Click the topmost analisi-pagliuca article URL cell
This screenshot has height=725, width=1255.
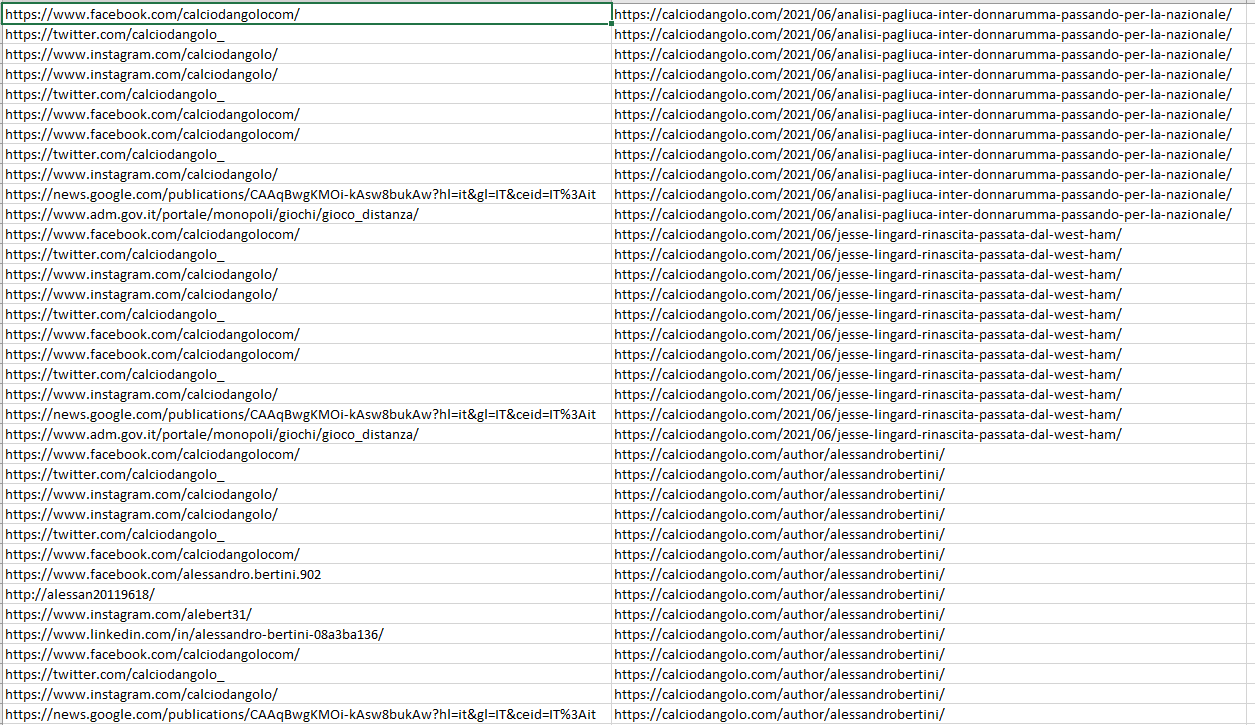(922, 14)
